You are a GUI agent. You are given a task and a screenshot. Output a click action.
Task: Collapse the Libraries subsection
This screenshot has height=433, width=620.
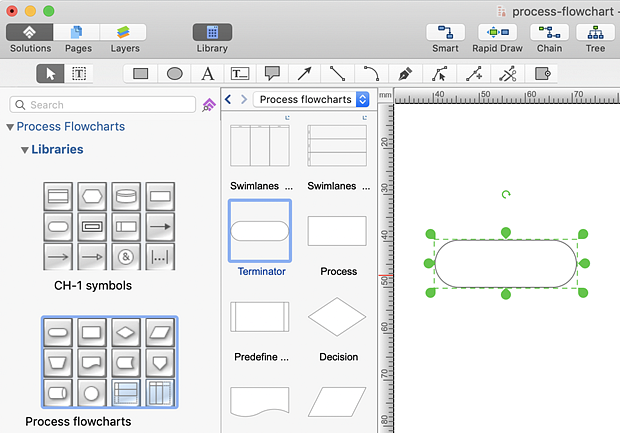coord(24,150)
